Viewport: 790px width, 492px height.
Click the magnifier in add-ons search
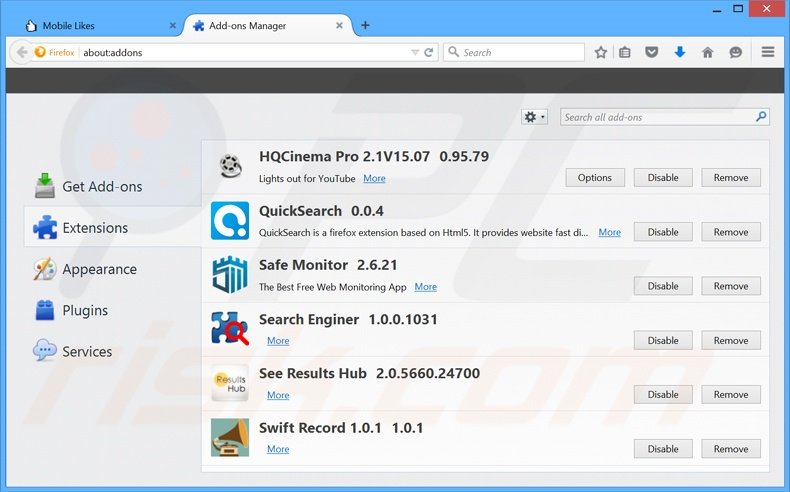click(x=761, y=117)
